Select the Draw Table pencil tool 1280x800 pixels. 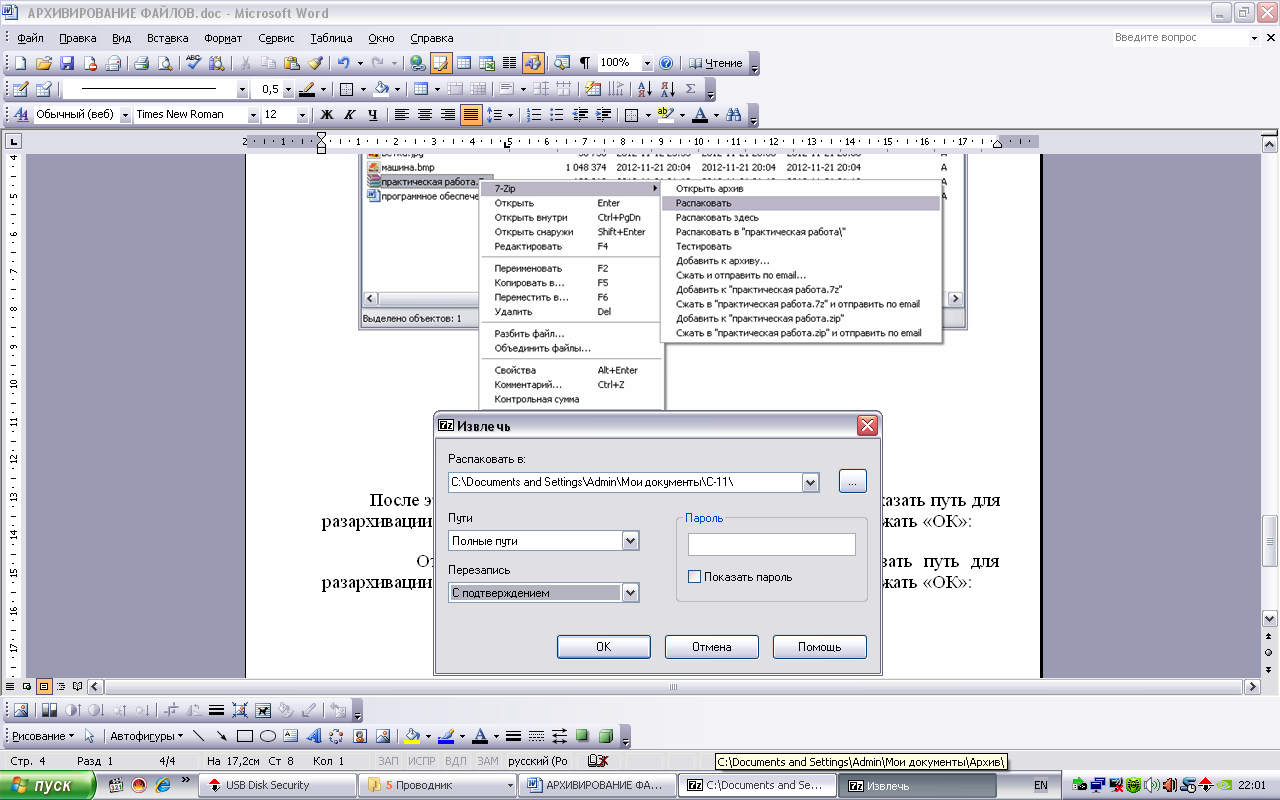pyautogui.click(x=20, y=89)
